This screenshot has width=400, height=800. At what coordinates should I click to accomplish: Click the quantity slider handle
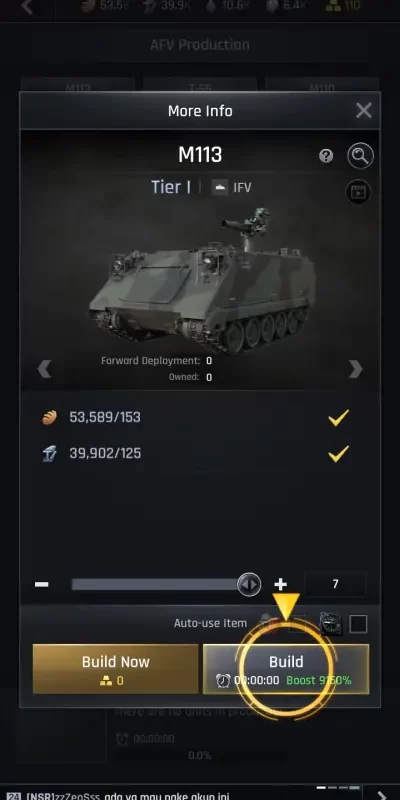click(x=249, y=584)
